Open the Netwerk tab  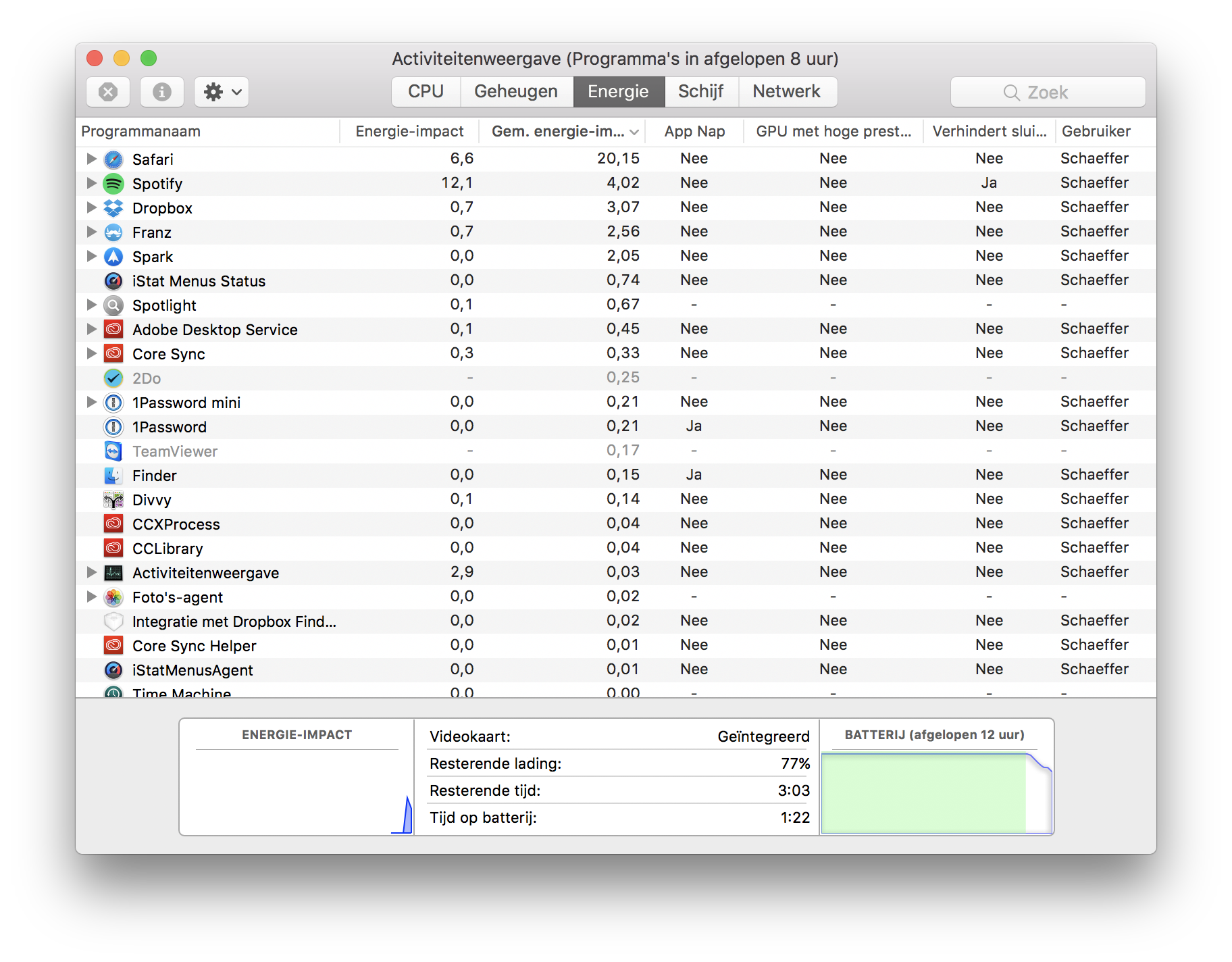pyautogui.click(x=787, y=92)
